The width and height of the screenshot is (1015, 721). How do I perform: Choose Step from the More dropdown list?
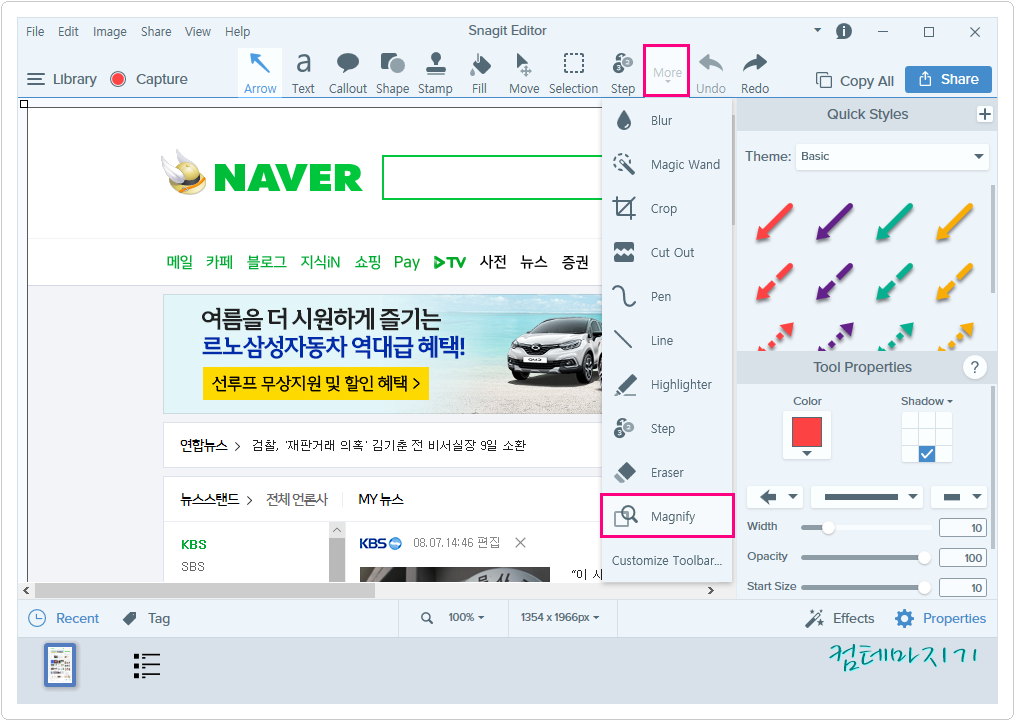667,428
